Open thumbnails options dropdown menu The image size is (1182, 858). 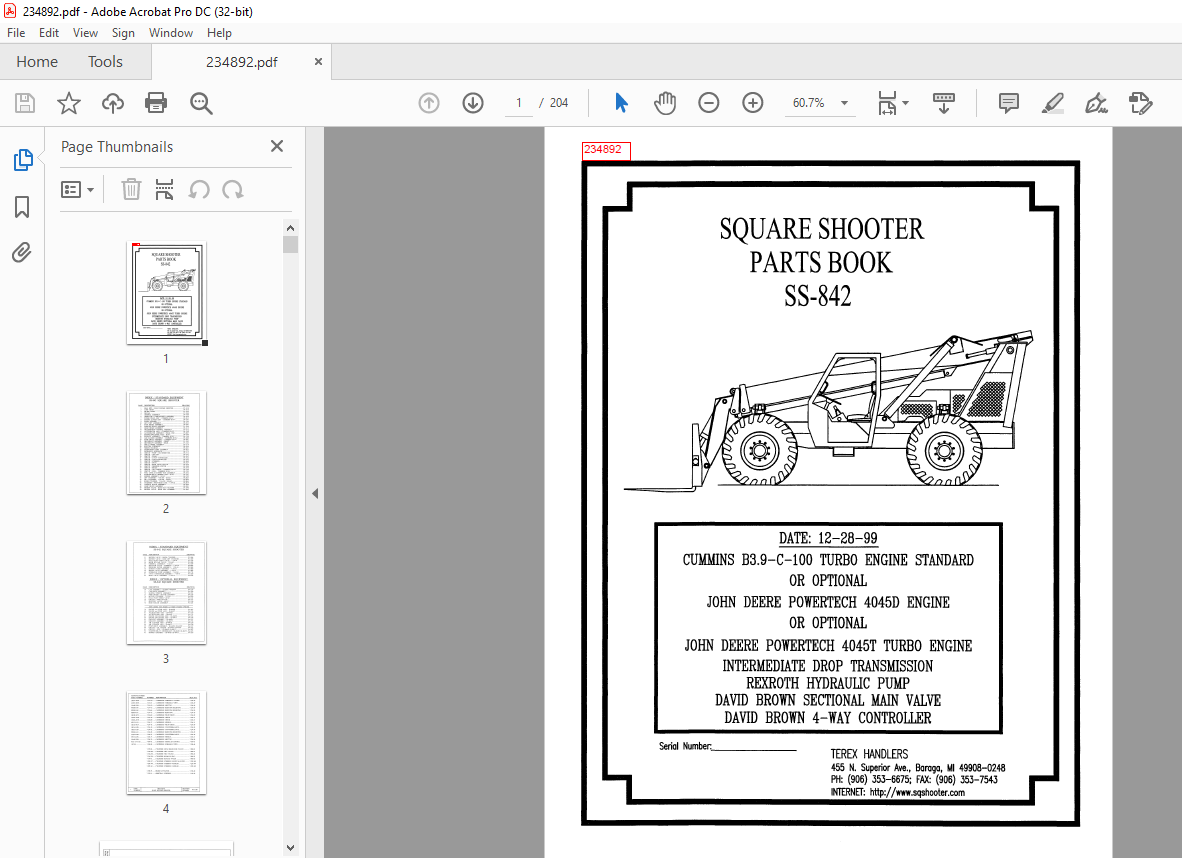(x=77, y=189)
